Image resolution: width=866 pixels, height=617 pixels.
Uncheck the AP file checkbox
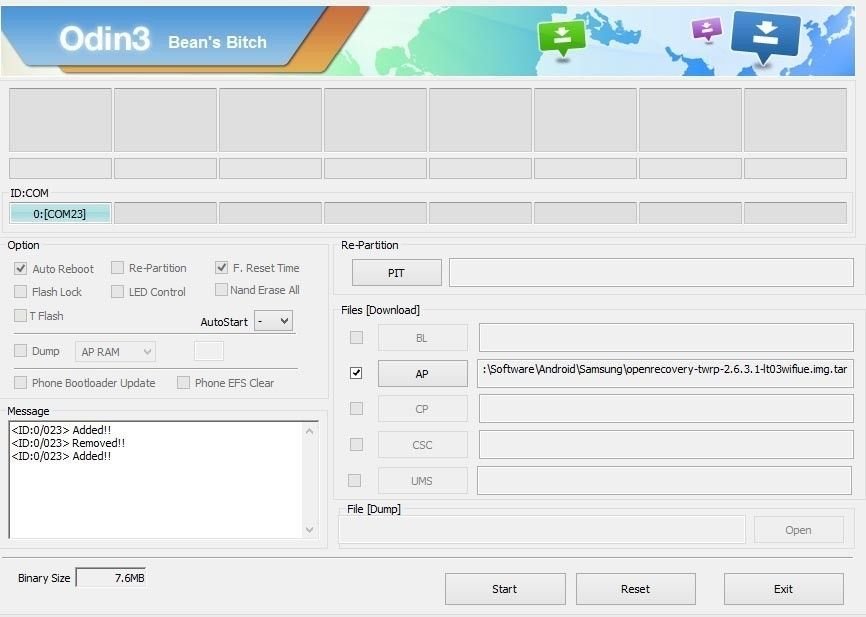coord(356,373)
